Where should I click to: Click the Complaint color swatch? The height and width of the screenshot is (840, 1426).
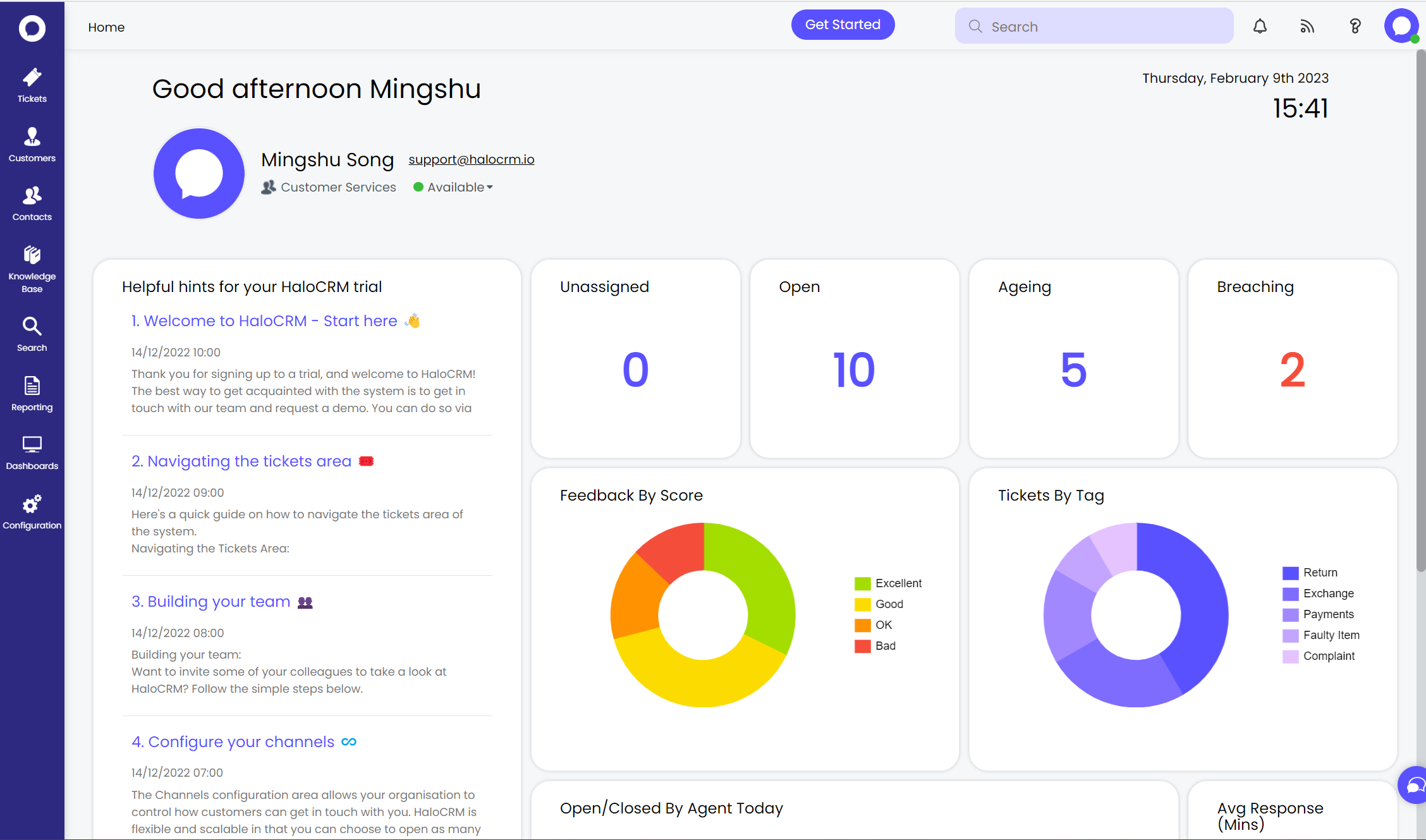(1290, 656)
